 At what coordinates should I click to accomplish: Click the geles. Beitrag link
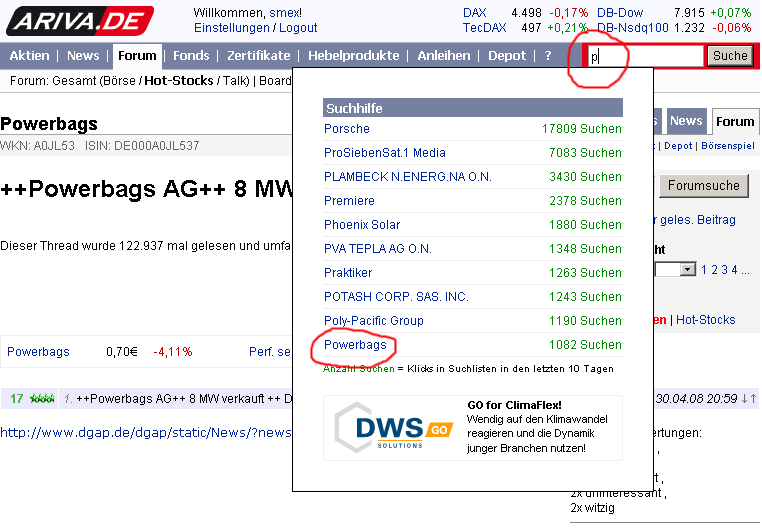click(x=697, y=220)
